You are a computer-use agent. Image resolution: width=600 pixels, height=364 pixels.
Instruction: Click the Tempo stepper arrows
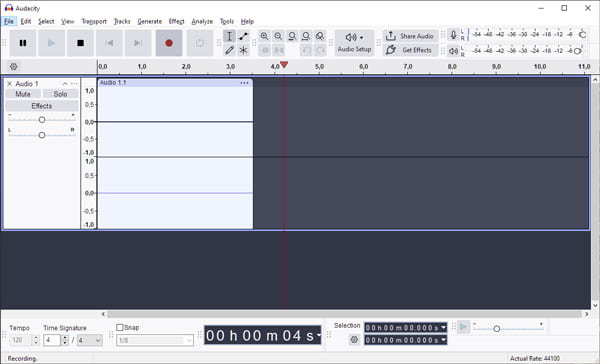36,340
